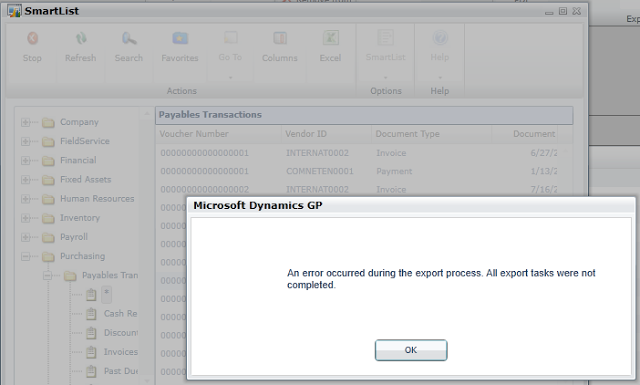The image size is (640, 385).
Task: Sort by Vendor ID column header
Action: [327, 134]
